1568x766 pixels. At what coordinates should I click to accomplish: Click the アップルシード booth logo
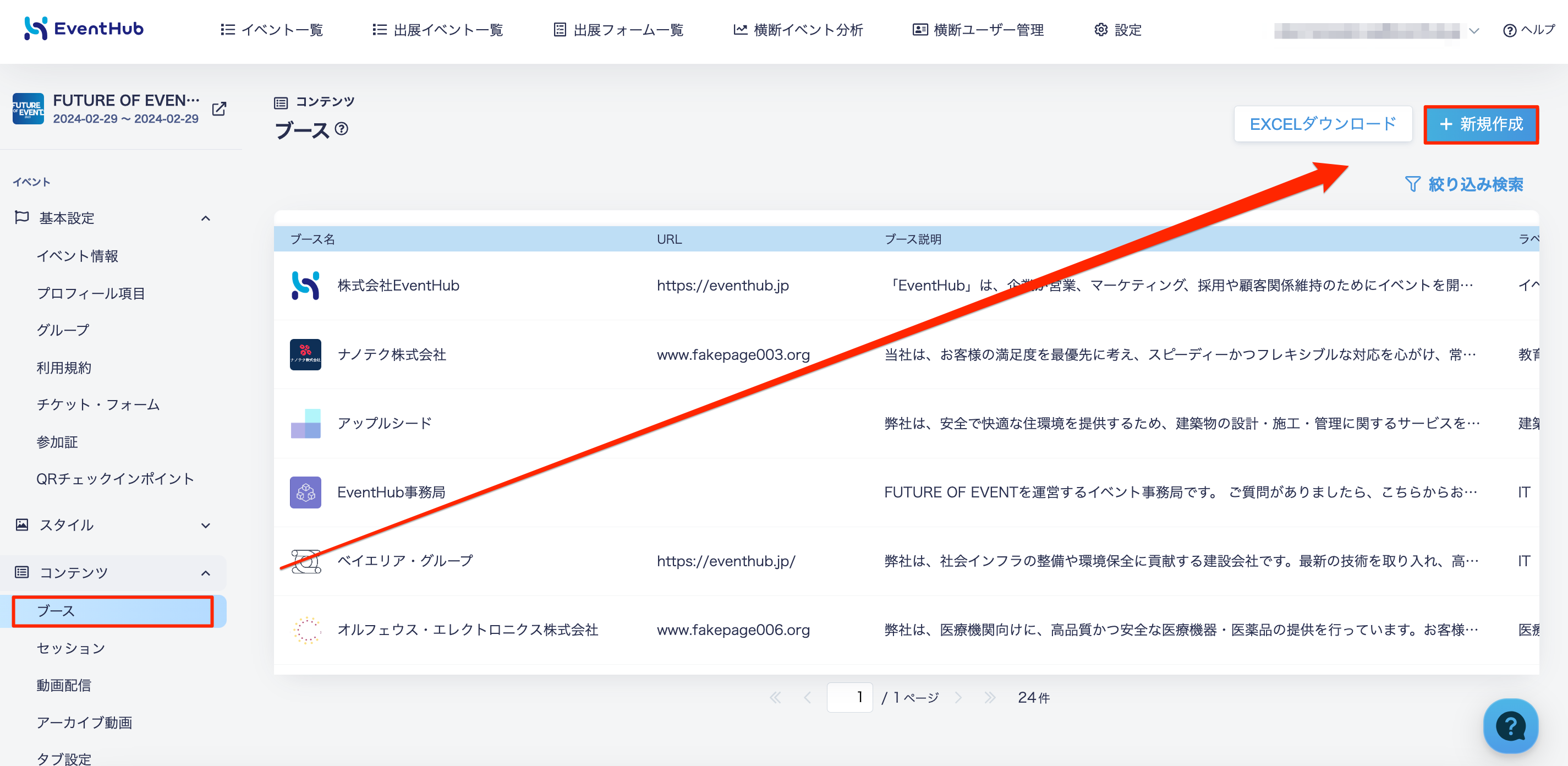coord(305,423)
